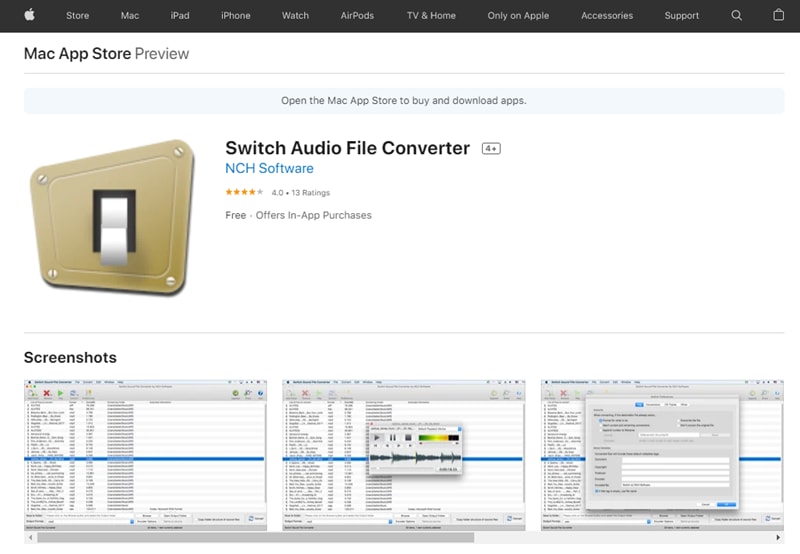Click the Screenshots section heading
800x554 pixels.
70,358
